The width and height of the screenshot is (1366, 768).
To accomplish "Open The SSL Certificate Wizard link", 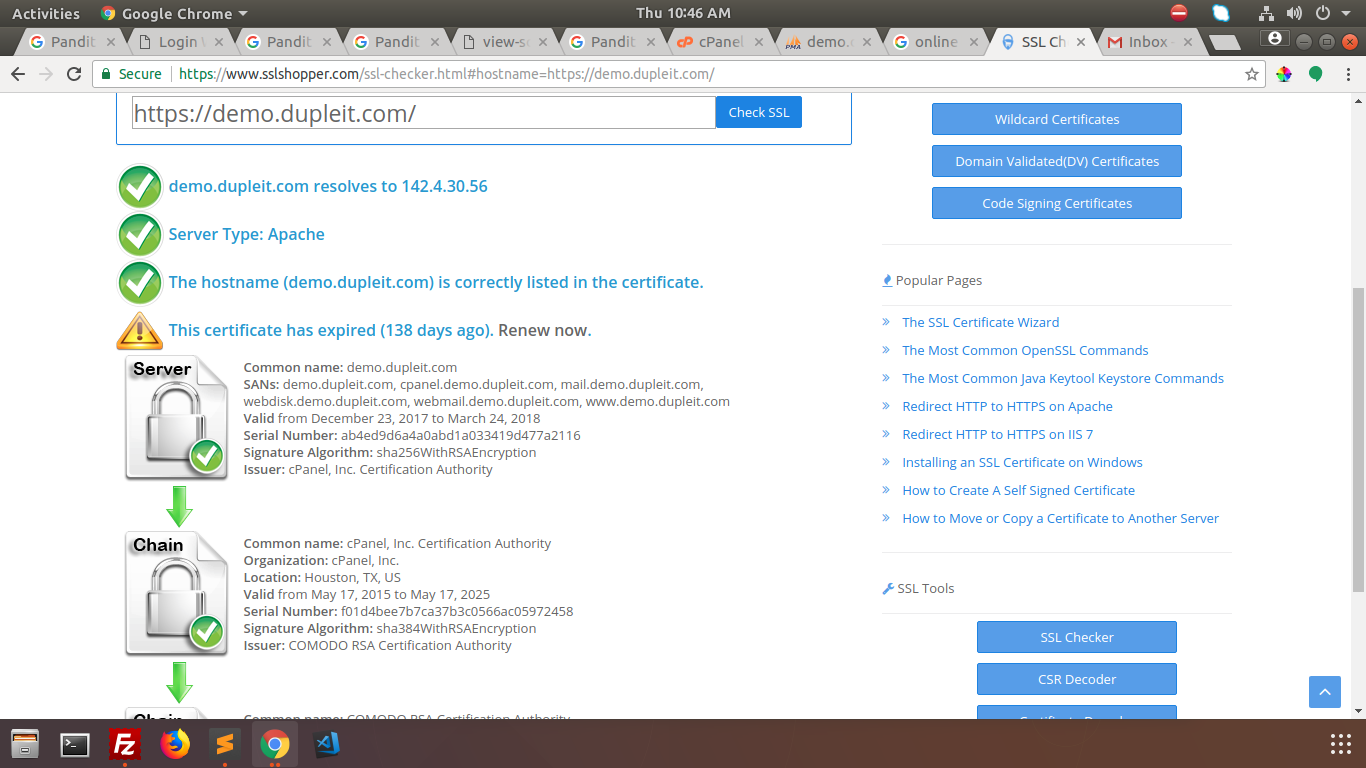I will (x=981, y=322).
